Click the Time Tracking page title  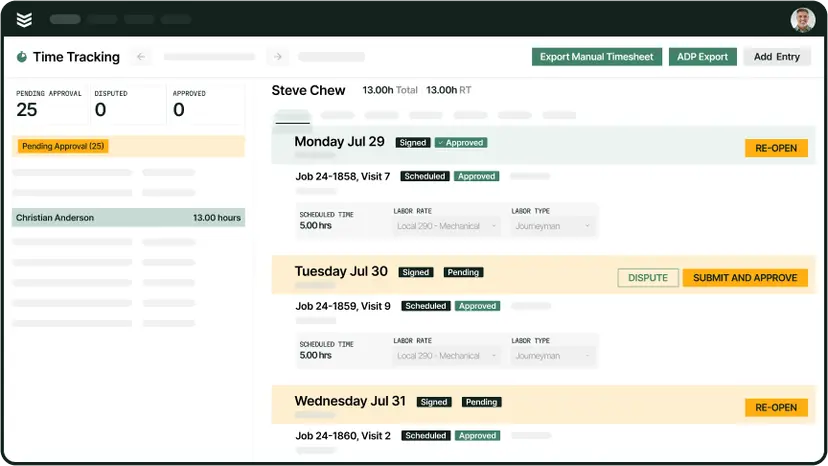click(77, 57)
